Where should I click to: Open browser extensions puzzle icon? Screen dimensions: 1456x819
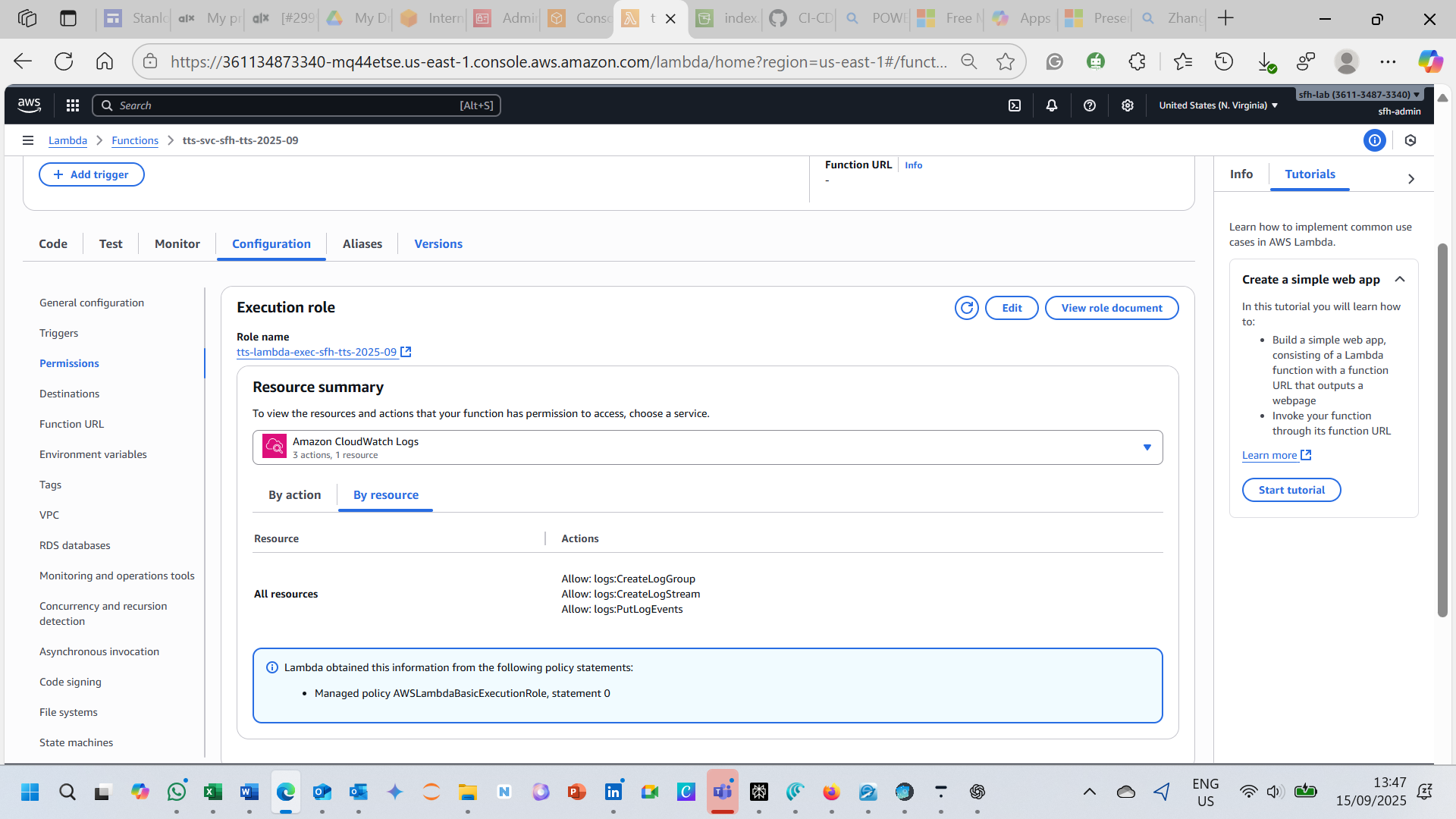pos(1137,61)
